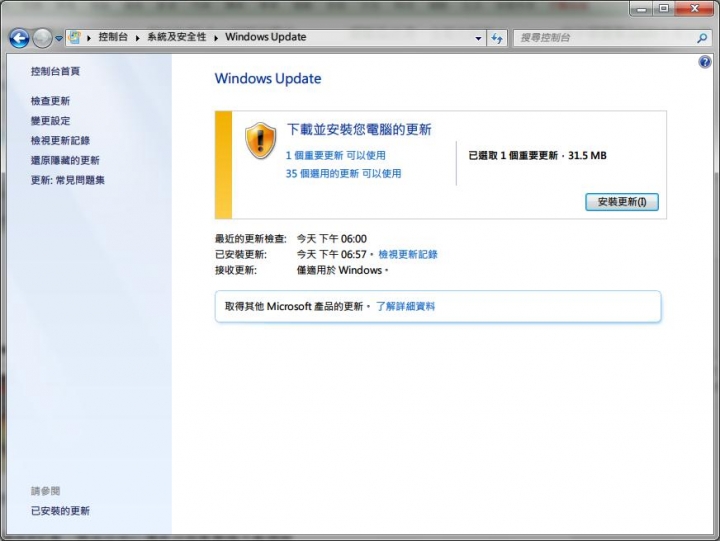Open the 1 個重要更新 可以使用 link
This screenshot has height=541, width=720.
[x=336, y=155]
